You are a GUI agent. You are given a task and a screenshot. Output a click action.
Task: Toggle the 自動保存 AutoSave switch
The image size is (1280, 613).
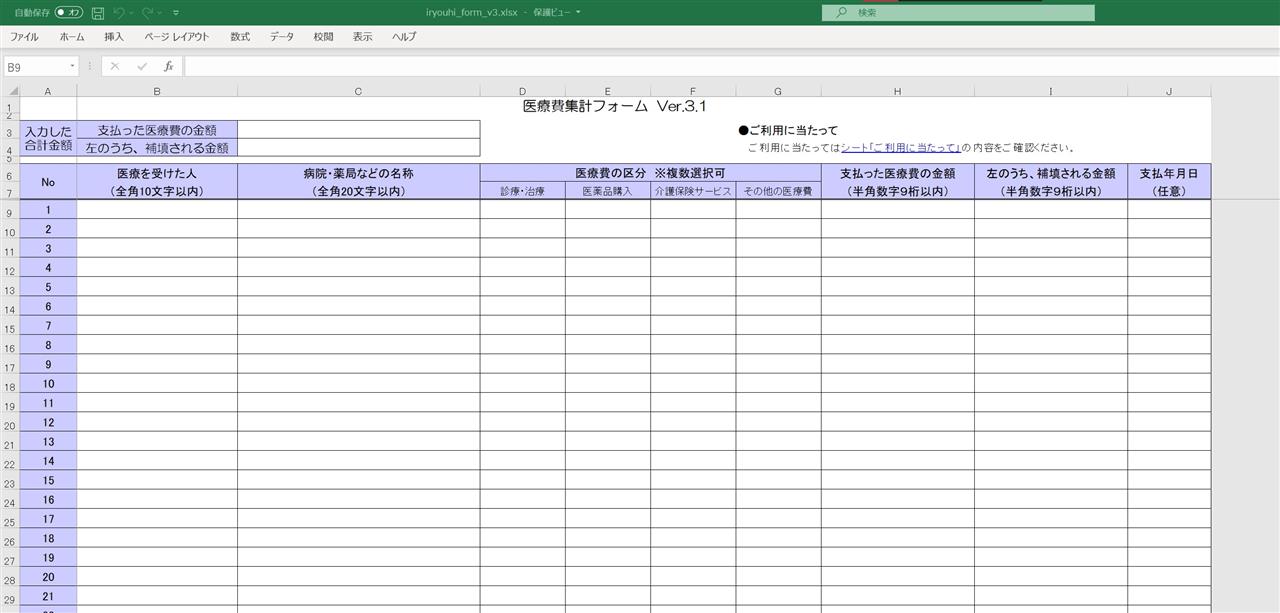(69, 12)
